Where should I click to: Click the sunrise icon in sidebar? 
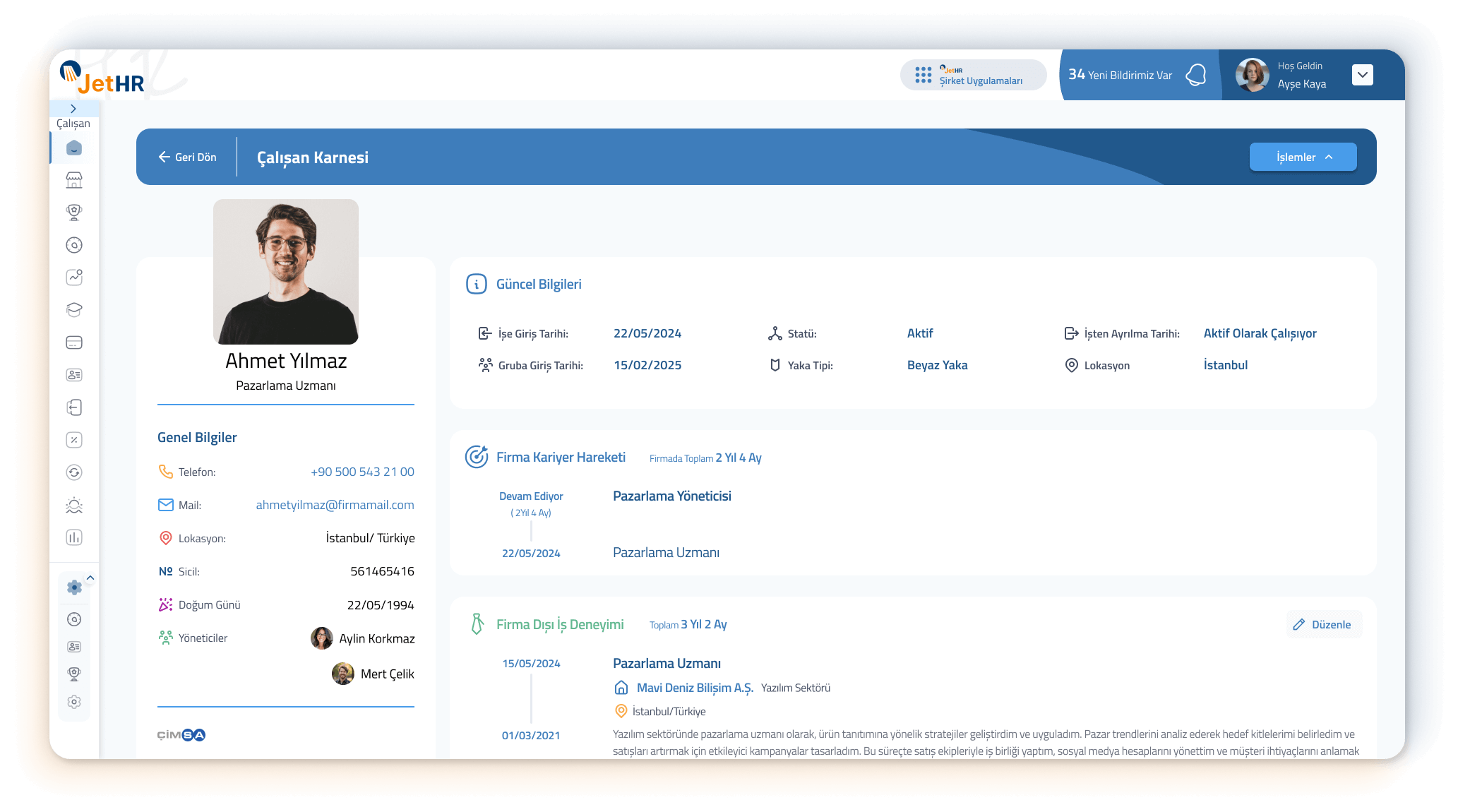coord(74,505)
